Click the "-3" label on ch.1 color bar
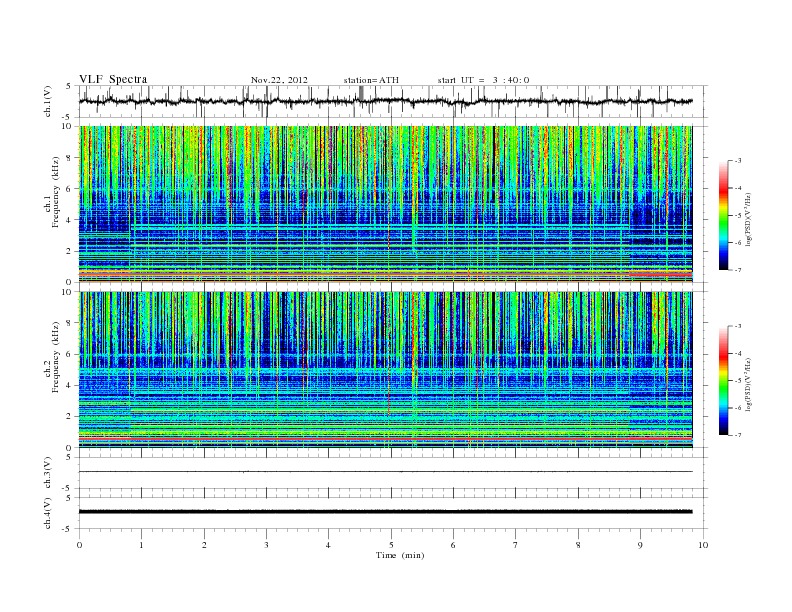792x612 pixels. (738, 161)
